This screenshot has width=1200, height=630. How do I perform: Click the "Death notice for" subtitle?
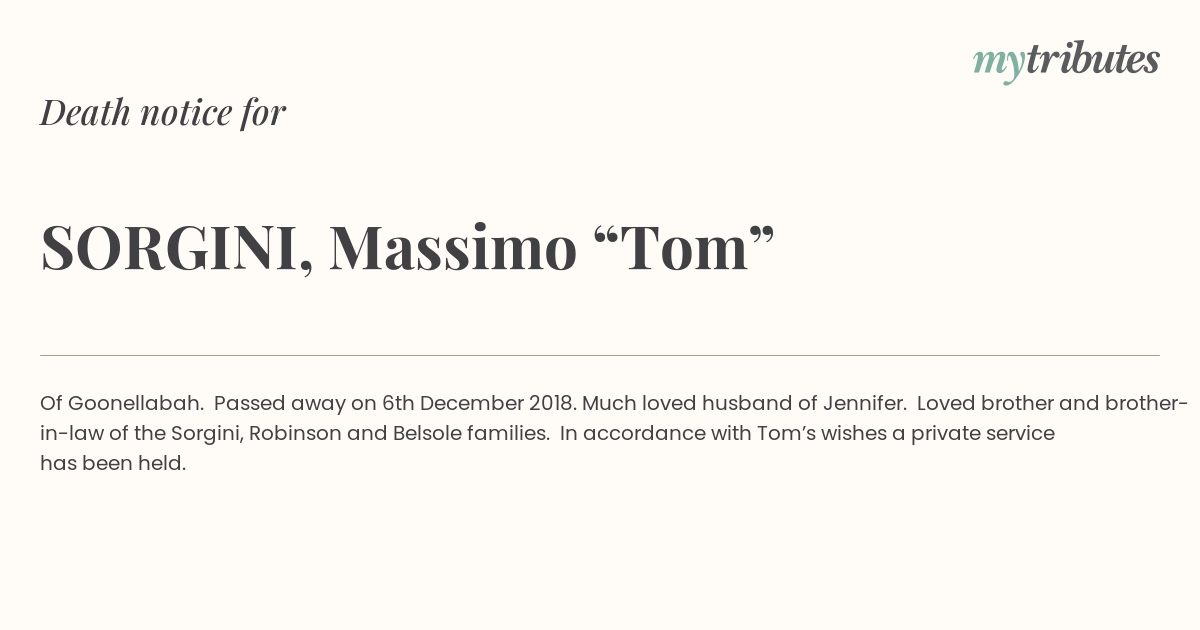pyautogui.click(x=163, y=113)
